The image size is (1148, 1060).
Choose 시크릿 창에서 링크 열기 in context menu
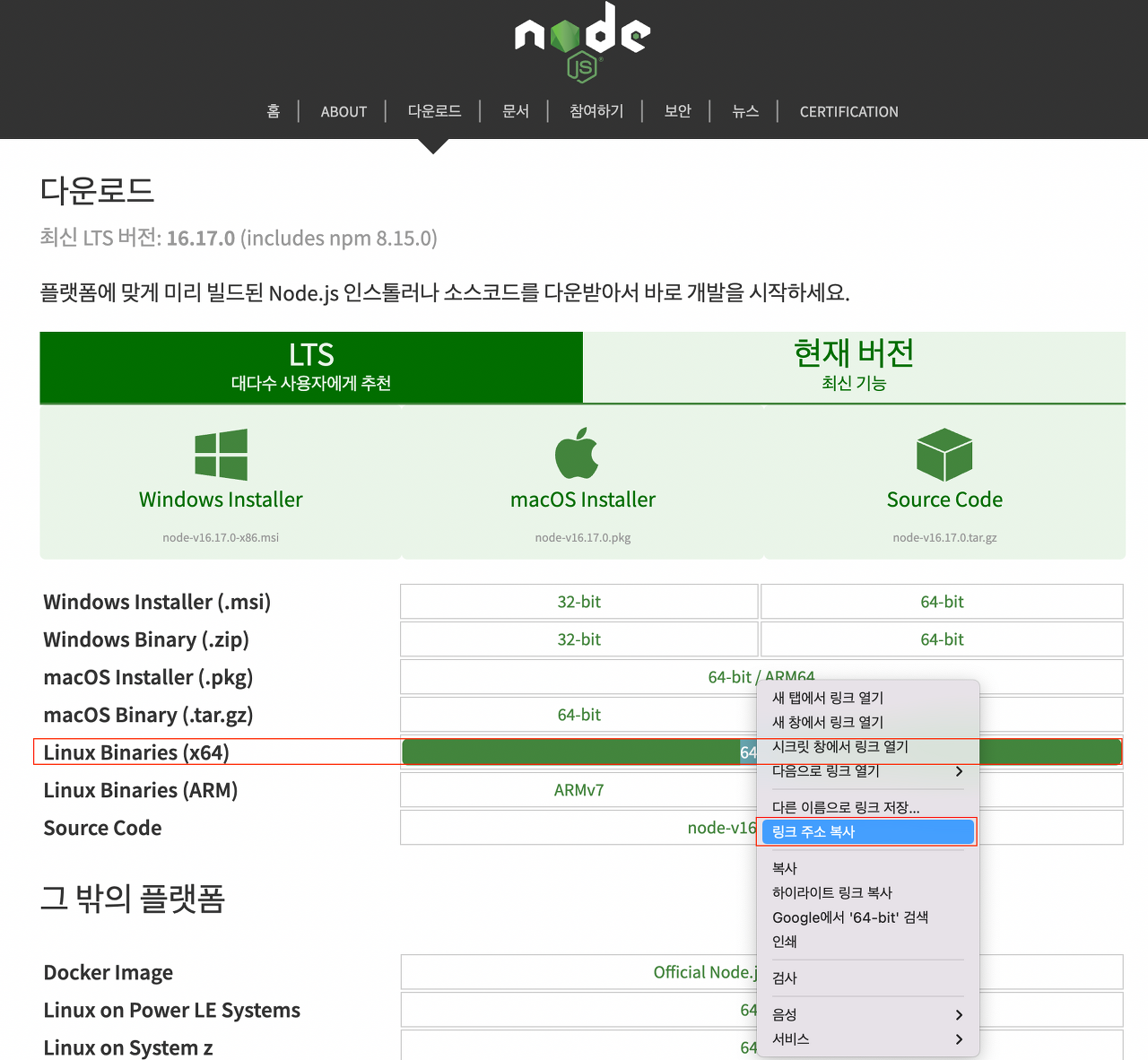tap(868, 746)
